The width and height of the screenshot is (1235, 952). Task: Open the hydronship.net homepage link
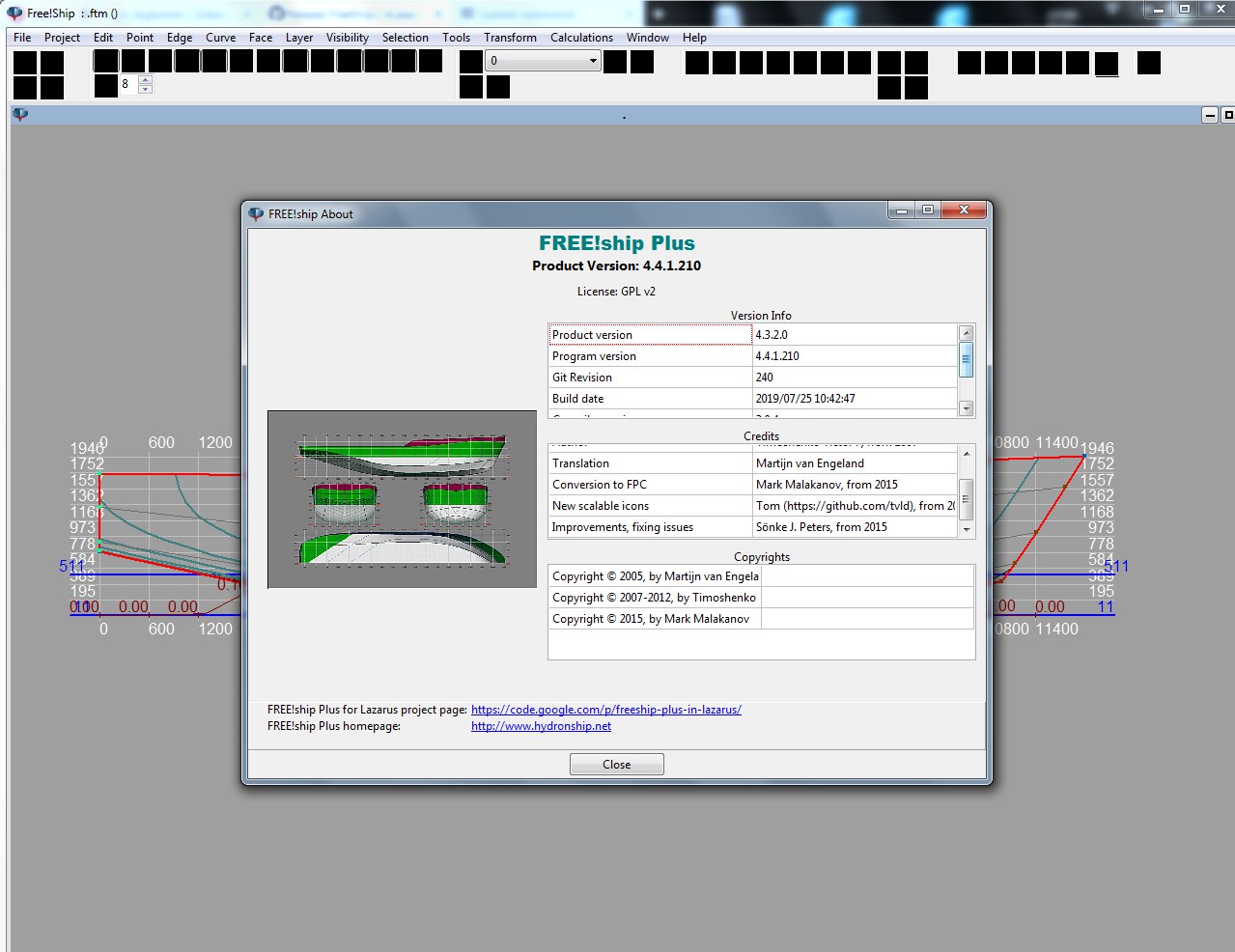[541, 726]
